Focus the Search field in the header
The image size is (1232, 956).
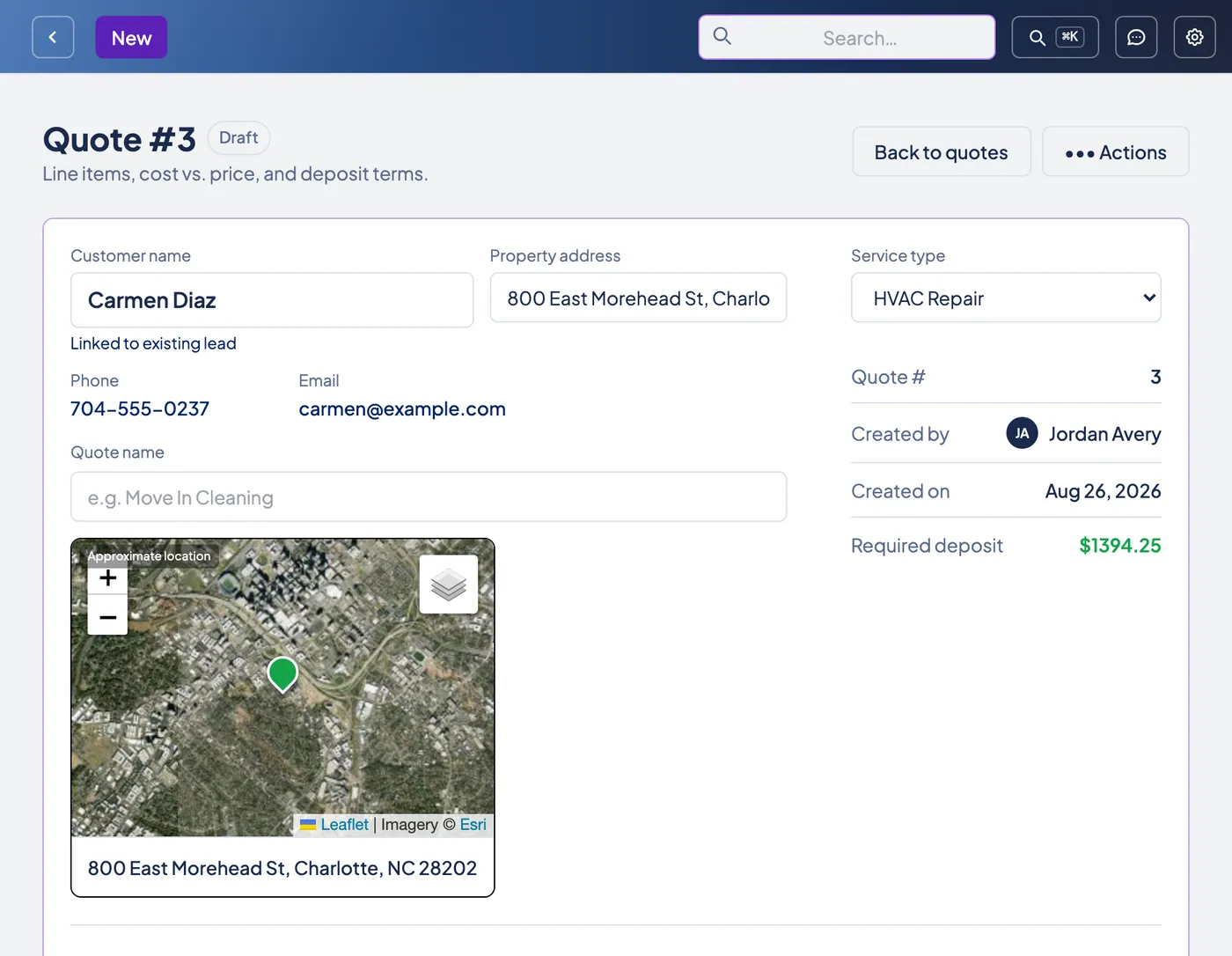(x=847, y=37)
